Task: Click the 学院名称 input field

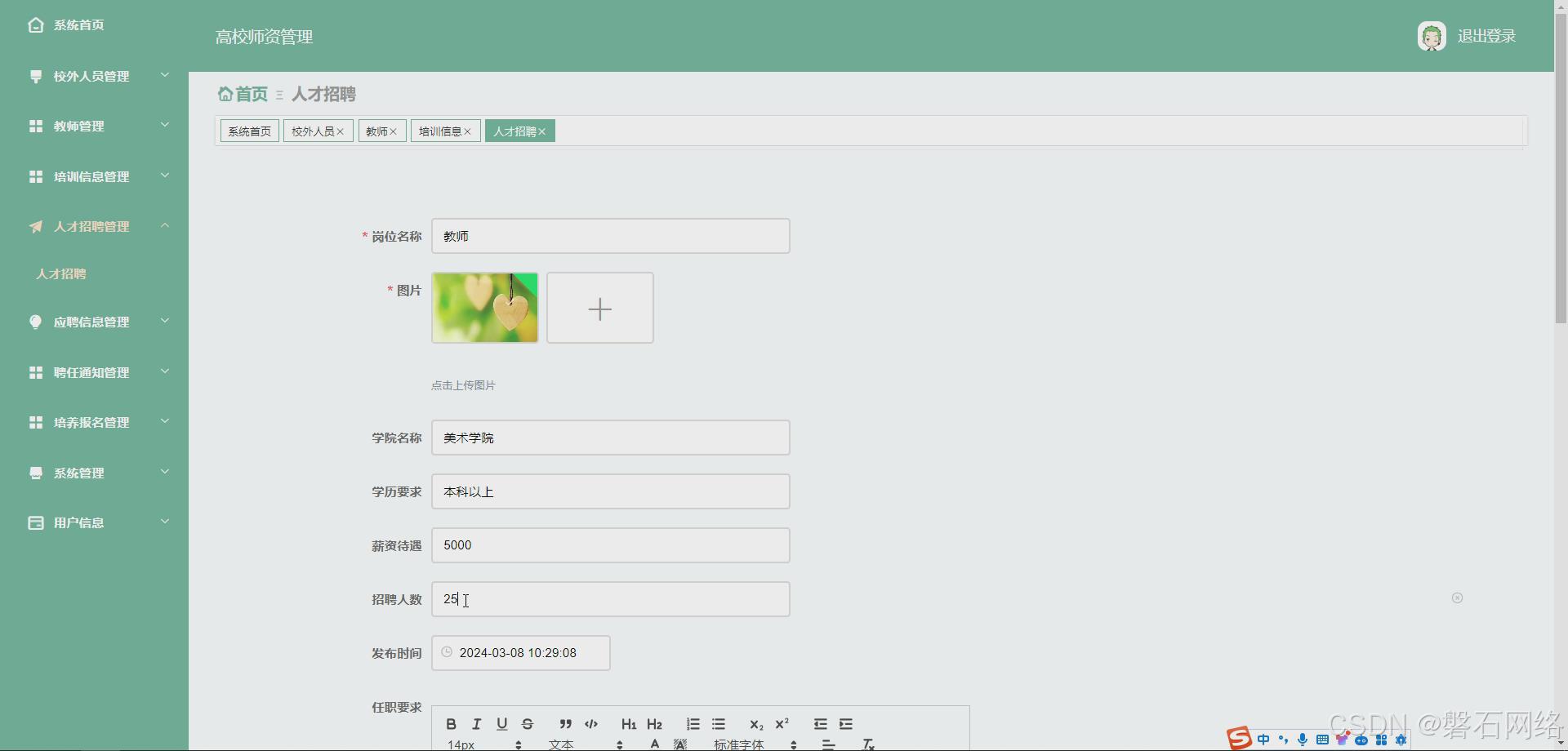Action: point(610,438)
